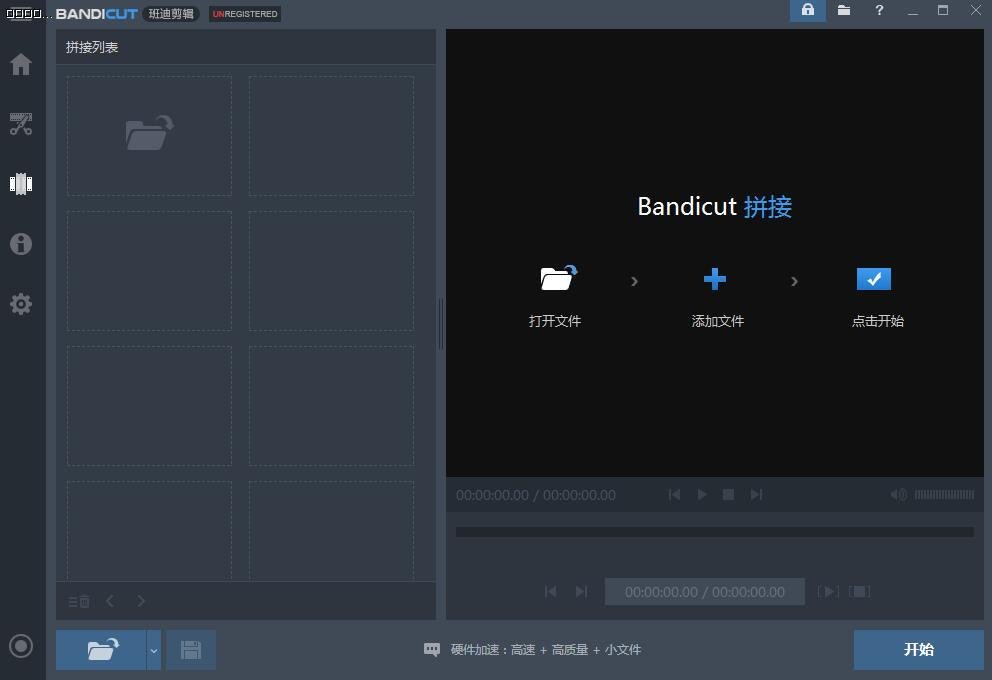Click bracketed stop icon right of time field
The image size is (992, 680).
[859, 591]
